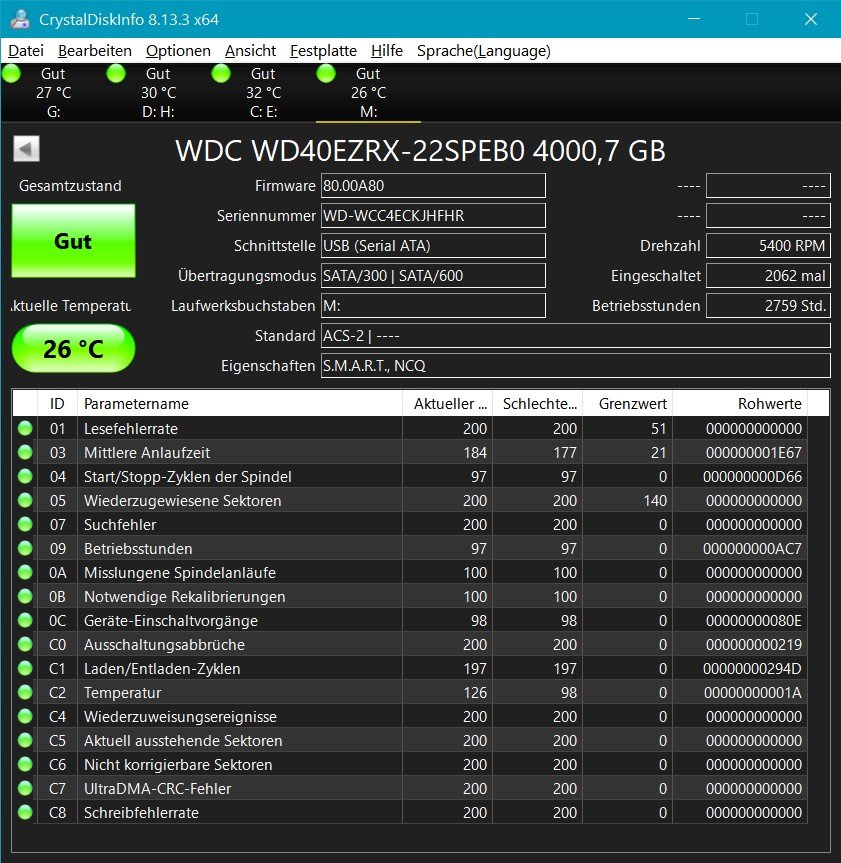The width and height of the screenshot is (841, 863).
Task: Click the ID column header
Action: click(x=57, y=403)
